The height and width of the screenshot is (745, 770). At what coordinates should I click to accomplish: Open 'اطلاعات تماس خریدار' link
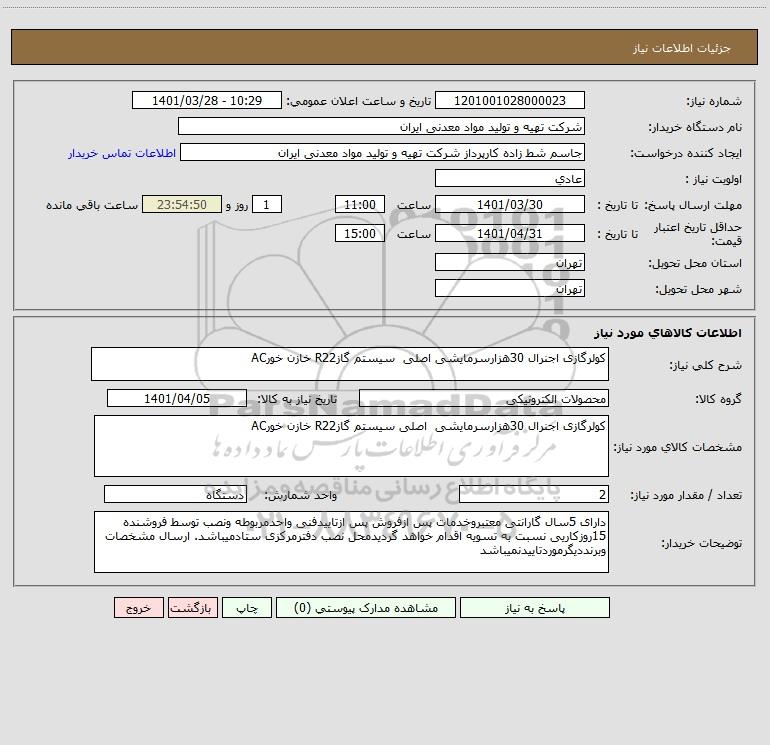(122, 153)
